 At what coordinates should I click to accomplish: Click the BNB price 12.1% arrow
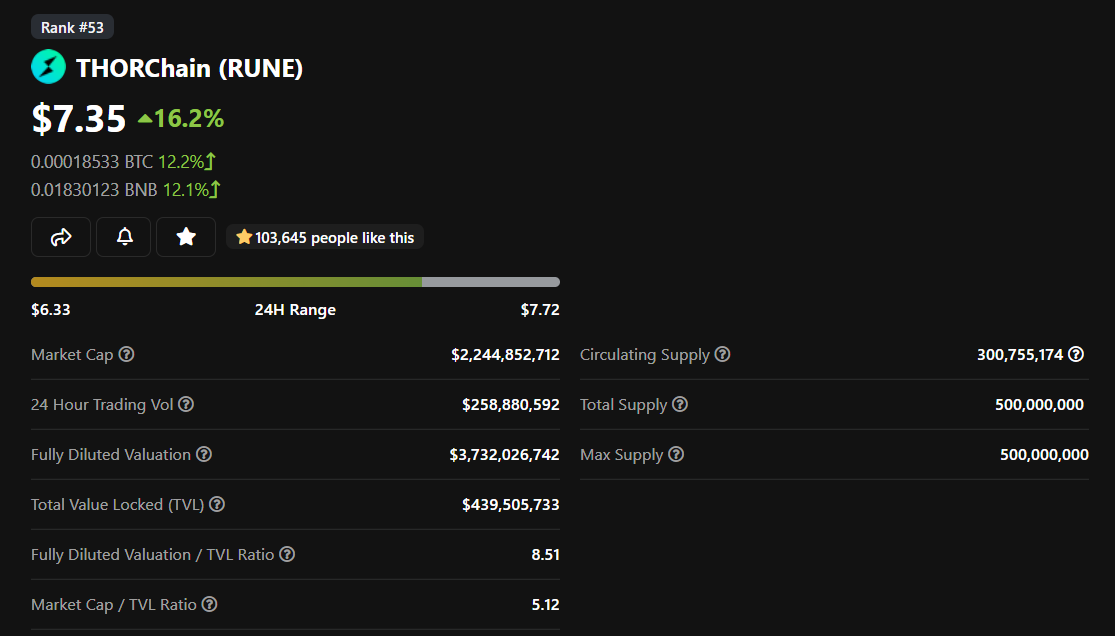(215, 189)
